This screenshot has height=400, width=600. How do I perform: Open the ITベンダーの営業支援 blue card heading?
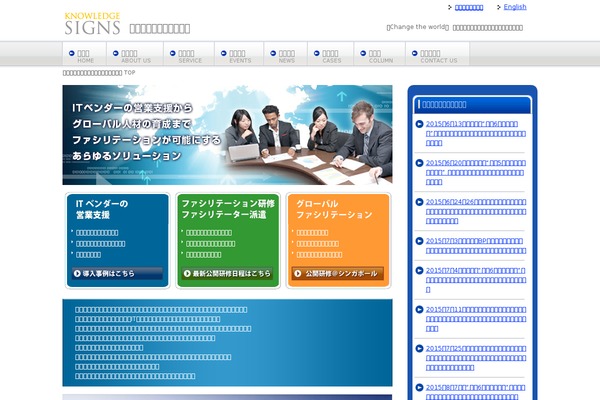click(102, 209)
